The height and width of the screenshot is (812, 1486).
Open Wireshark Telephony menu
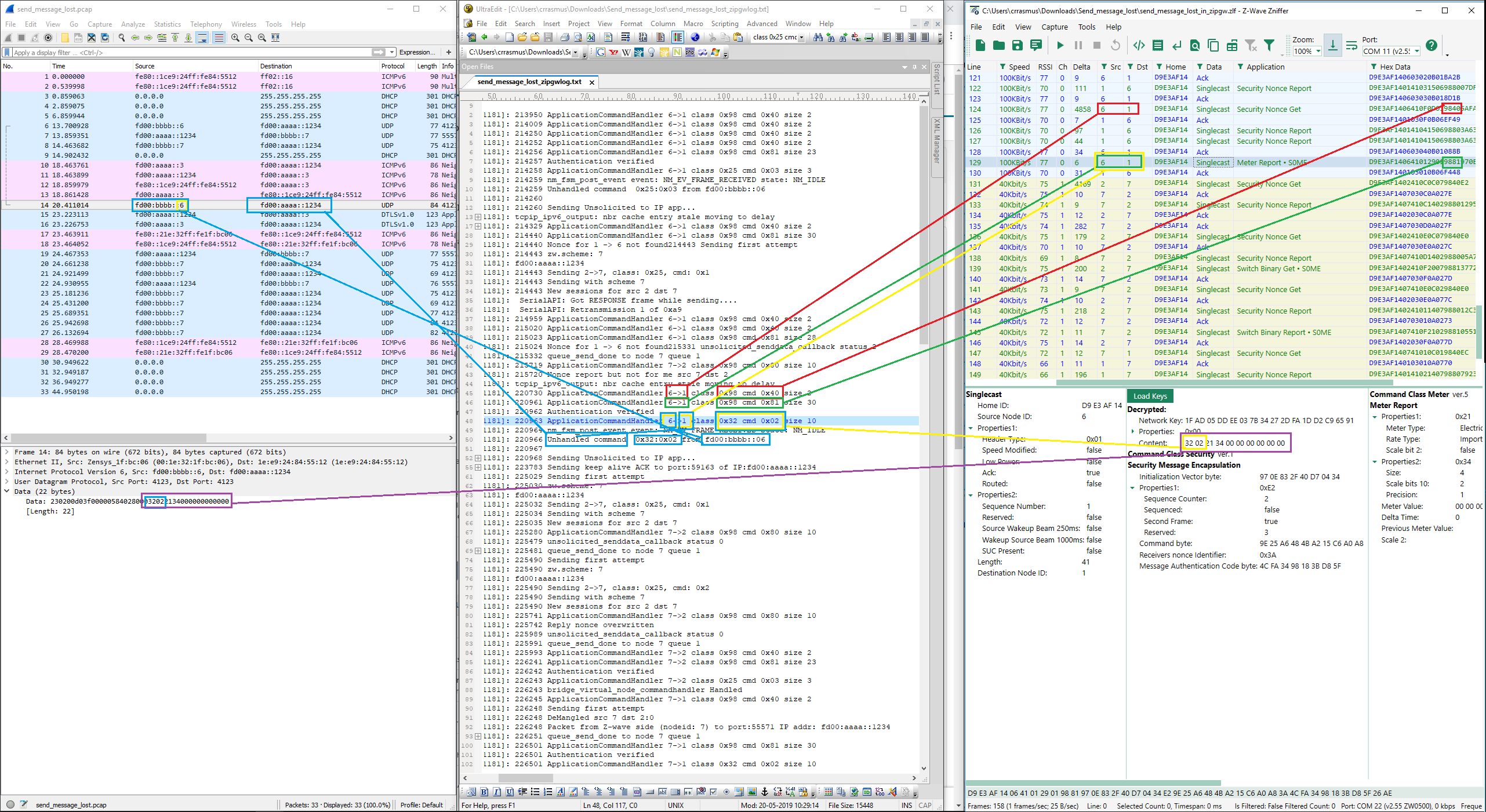pos(206,24)
